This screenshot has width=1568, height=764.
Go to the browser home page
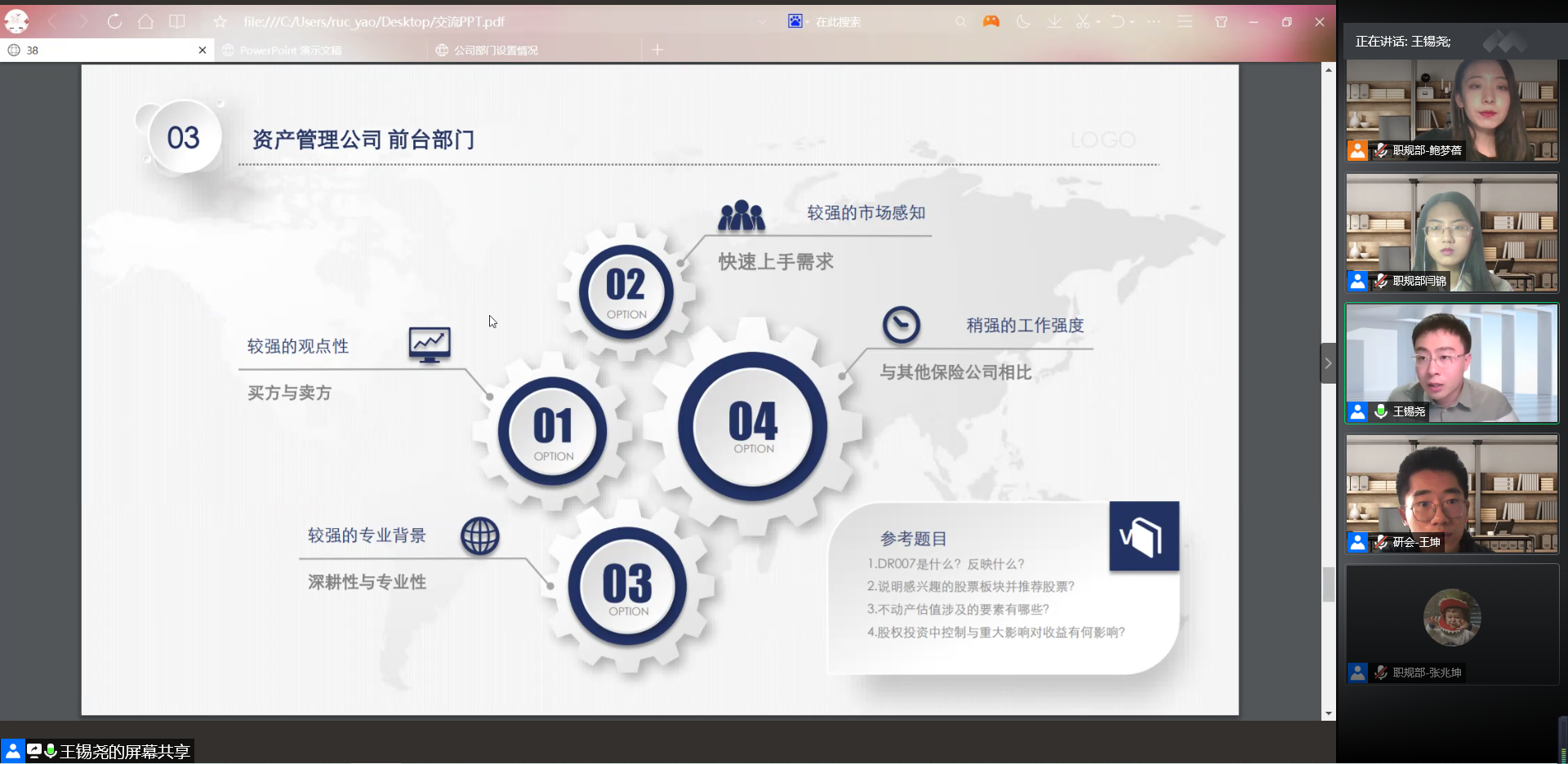click(145, 22)
